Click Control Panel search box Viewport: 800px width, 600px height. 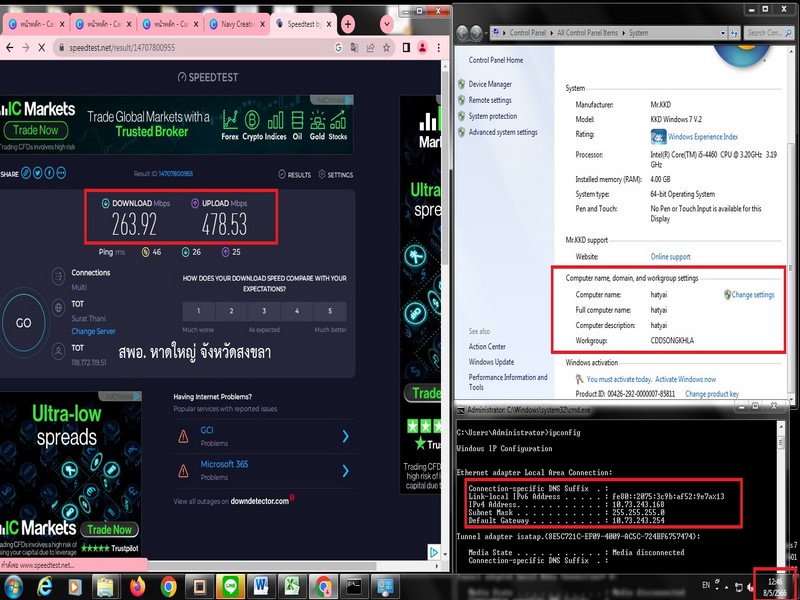(x=768, y=33)
